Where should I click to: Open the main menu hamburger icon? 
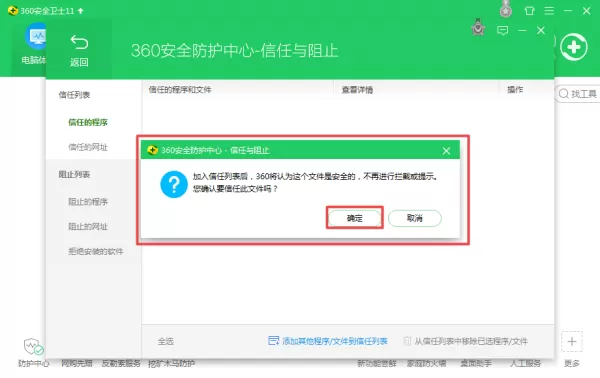pos(549,11)
